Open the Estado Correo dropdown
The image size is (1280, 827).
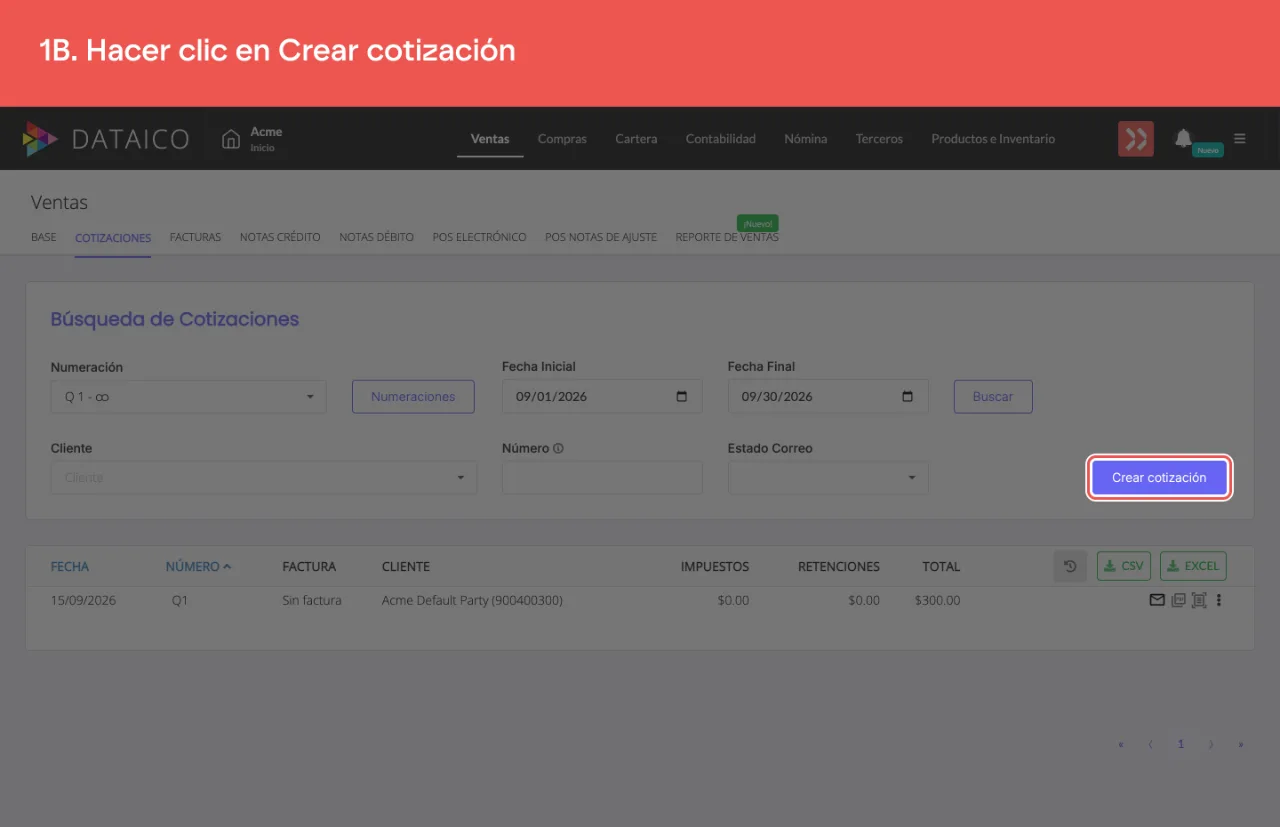828,478
